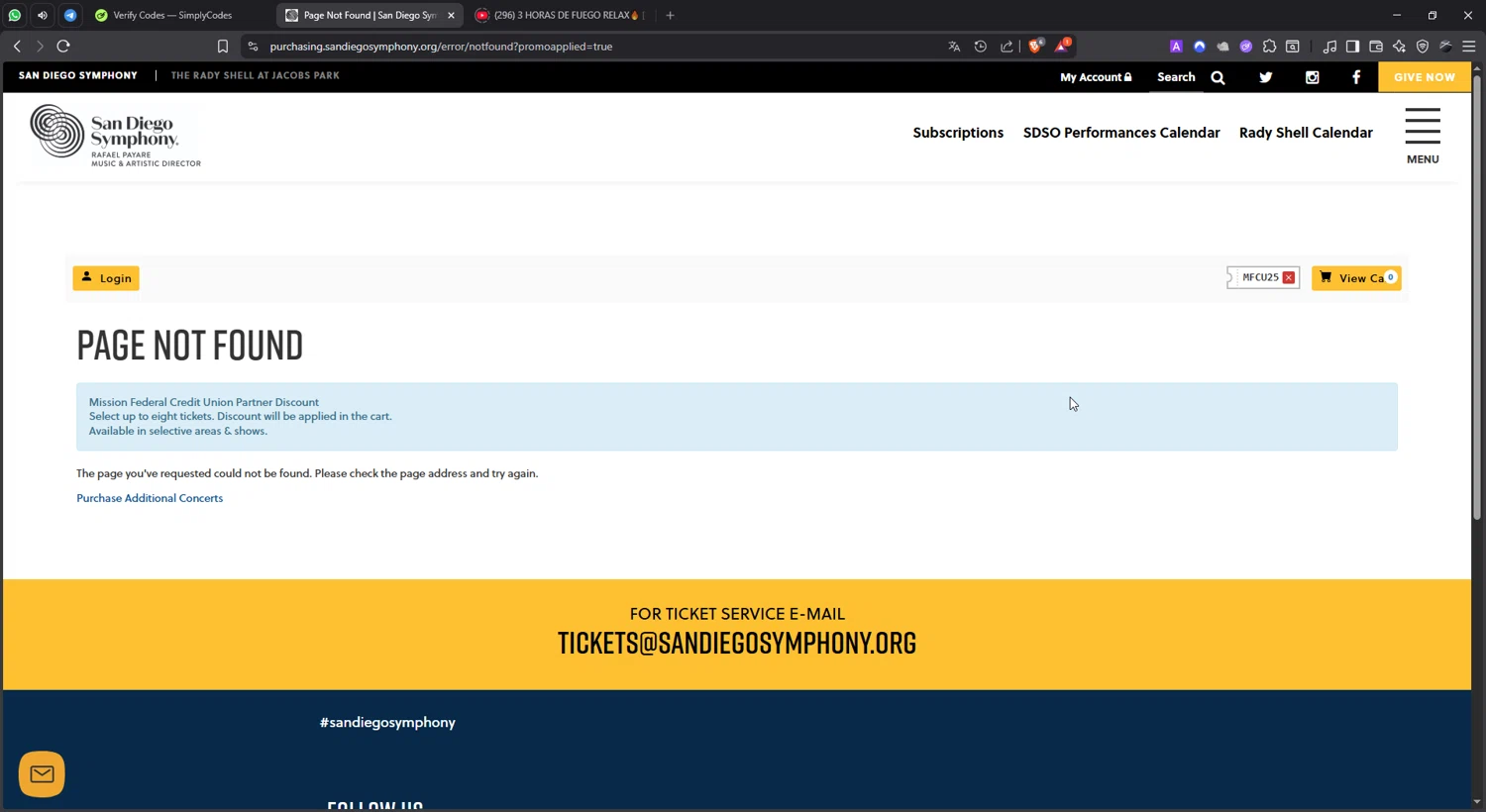Image resolution: width=1486 pixels, height=812 pixels.
Task: Open a new browser tab
Action: [x=670, y=15]
